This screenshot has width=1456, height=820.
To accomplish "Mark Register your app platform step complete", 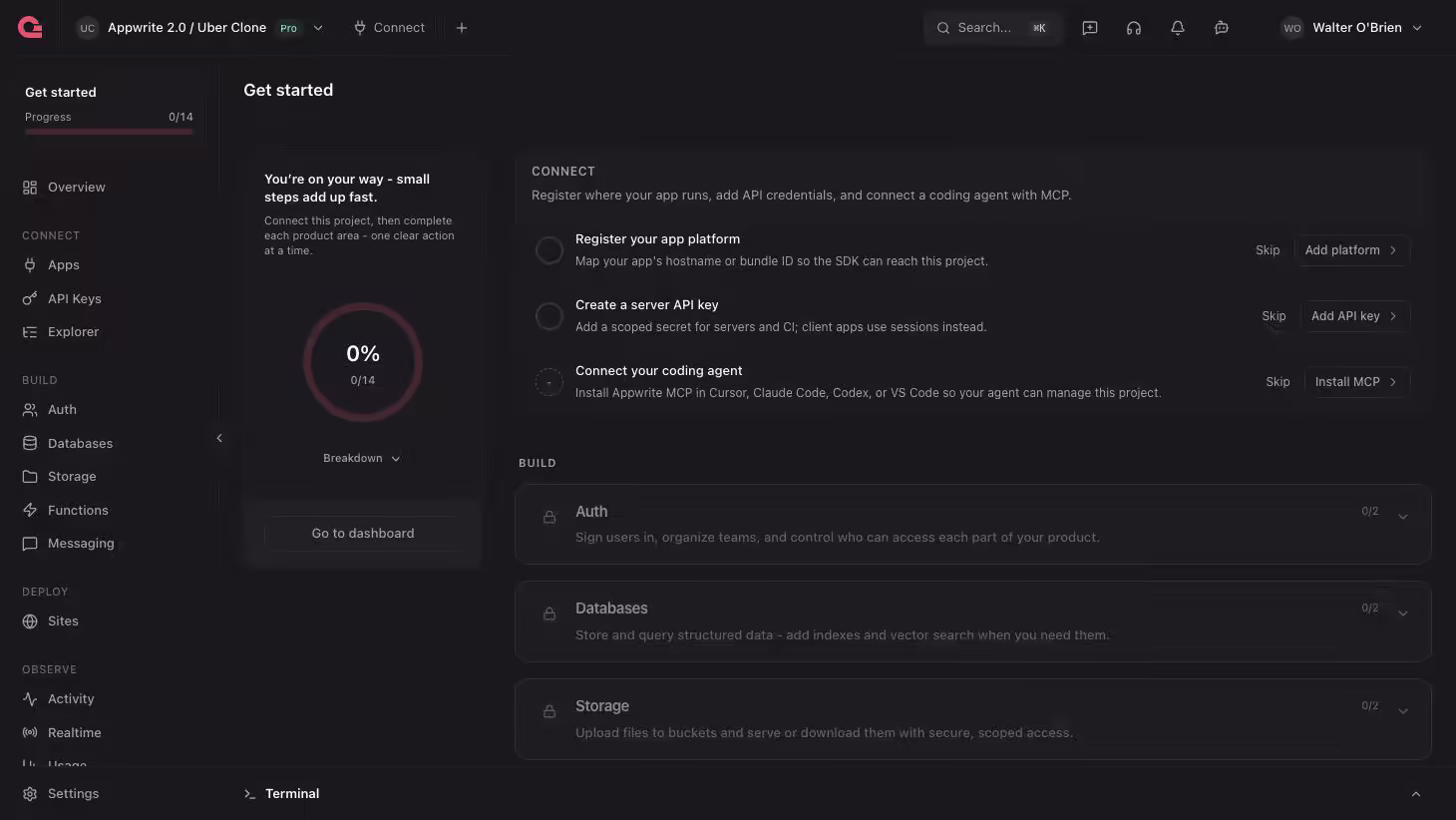I will coord(549,250).
